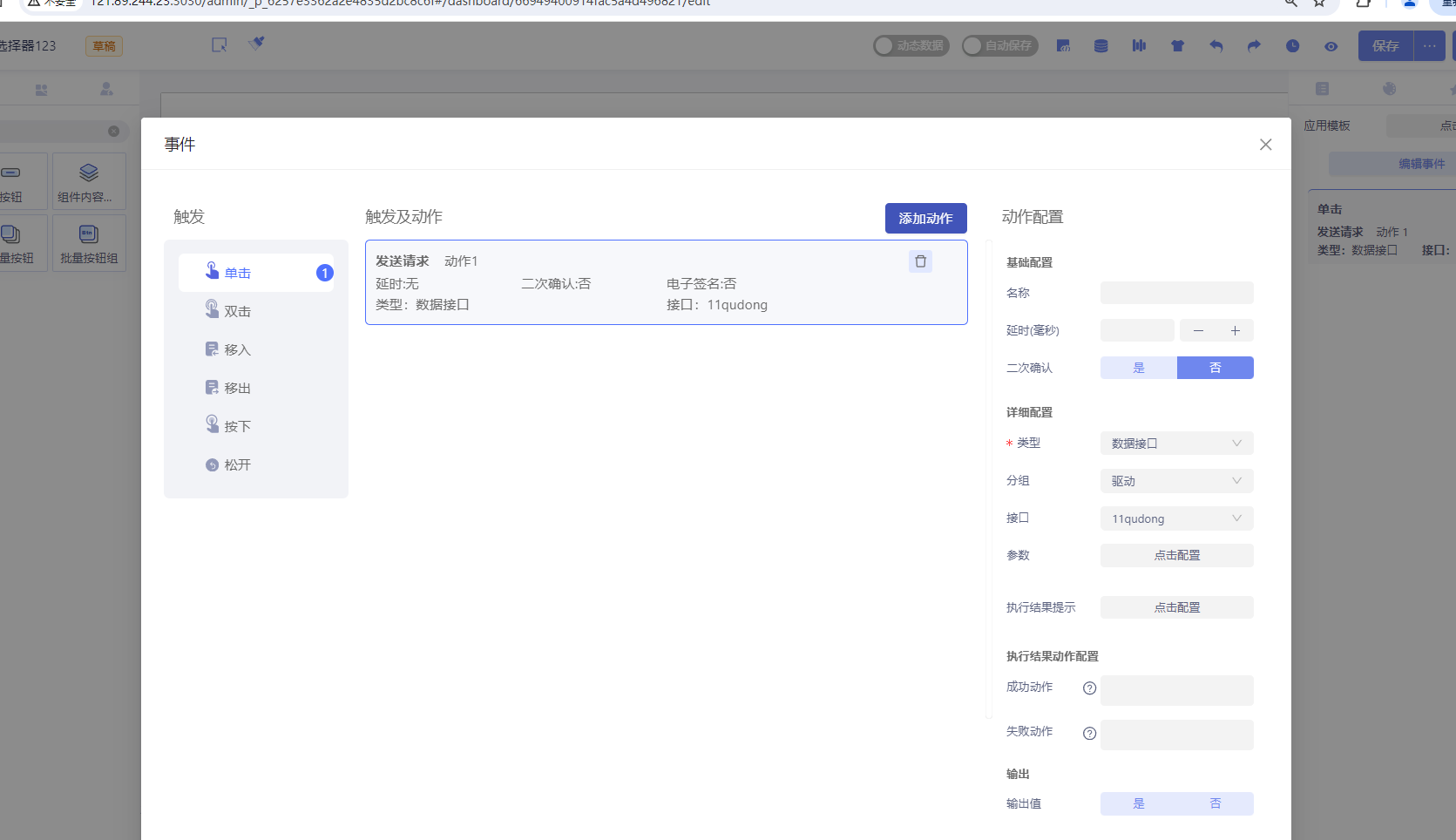Click 点击配置 for 执行结果提示

[1177, 607]
